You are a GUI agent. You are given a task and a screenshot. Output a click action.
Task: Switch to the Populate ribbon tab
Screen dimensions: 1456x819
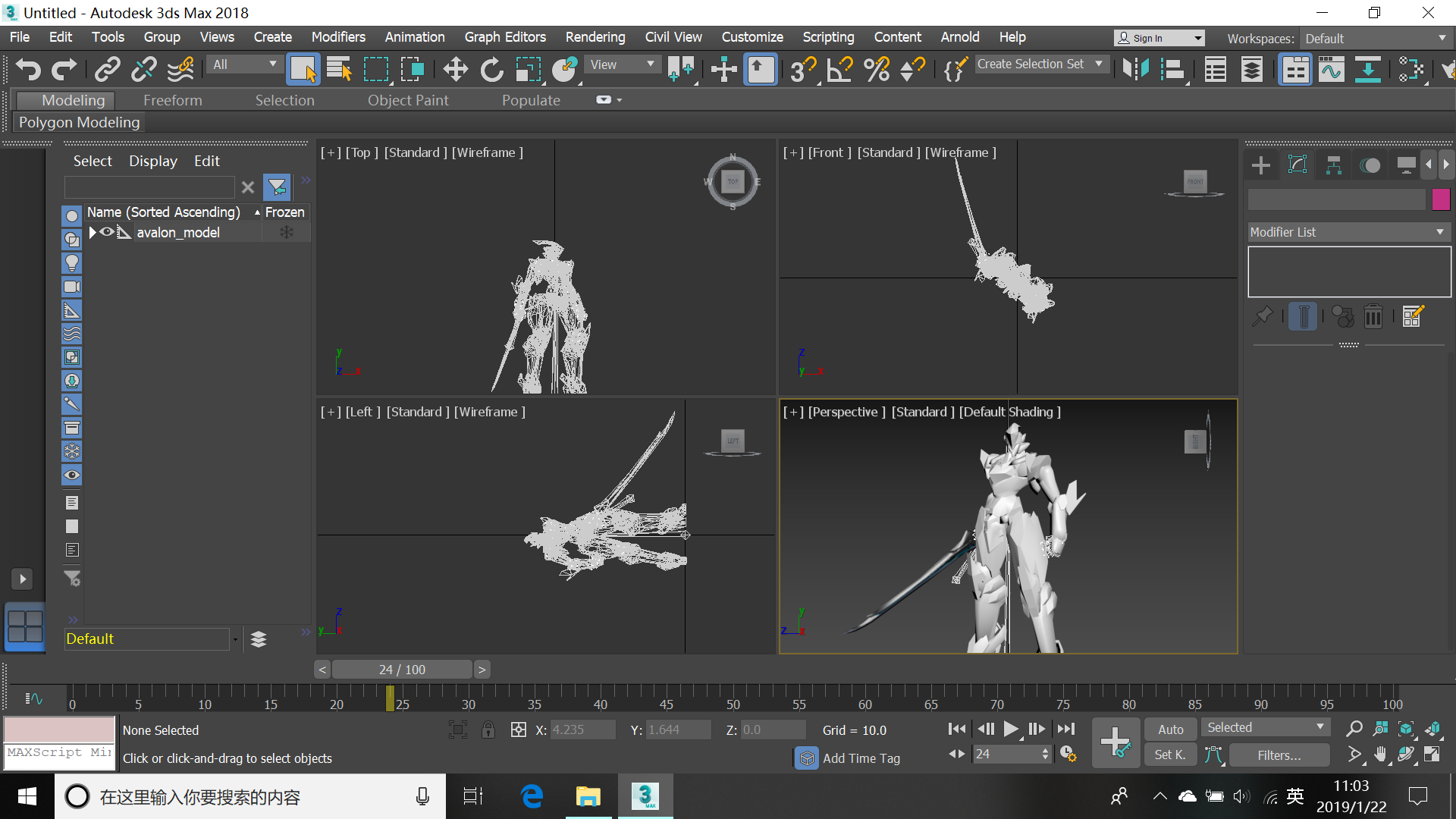531,100
